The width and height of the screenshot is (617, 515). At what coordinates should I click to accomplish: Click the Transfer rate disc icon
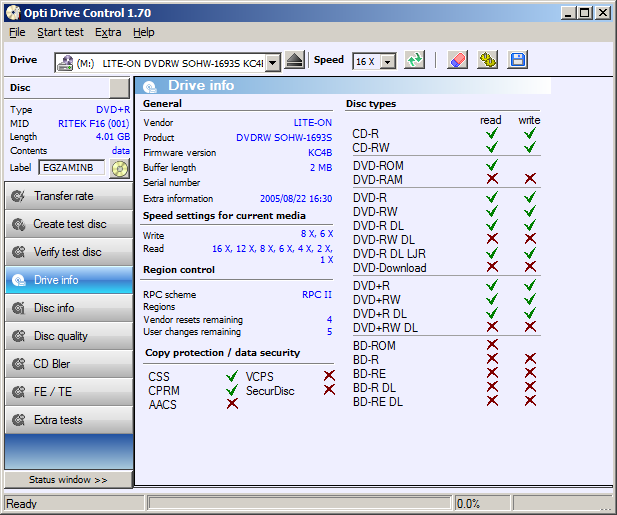tap(18, 196)
